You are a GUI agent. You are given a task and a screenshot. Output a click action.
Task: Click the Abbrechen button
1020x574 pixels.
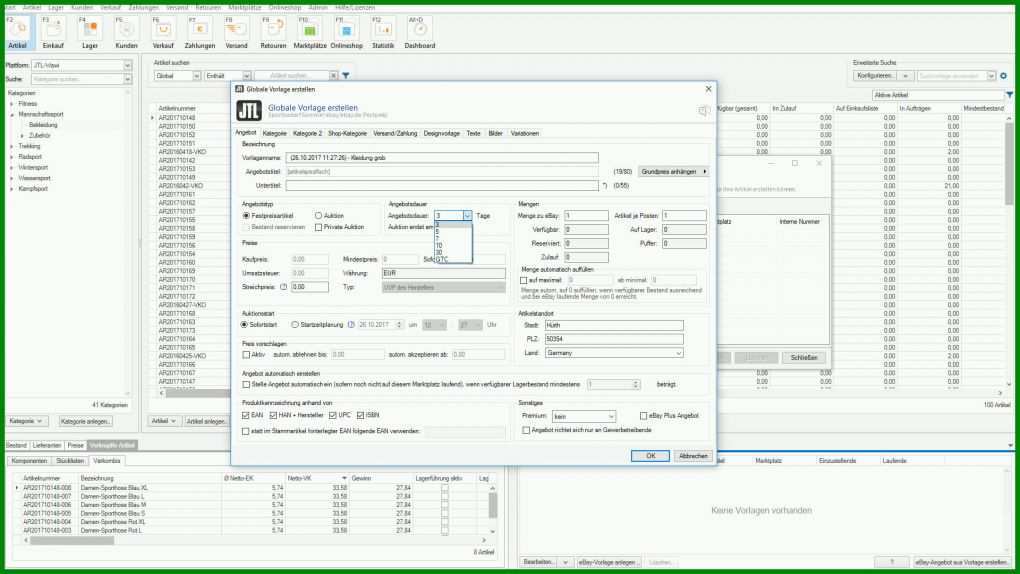coord(693,456)
